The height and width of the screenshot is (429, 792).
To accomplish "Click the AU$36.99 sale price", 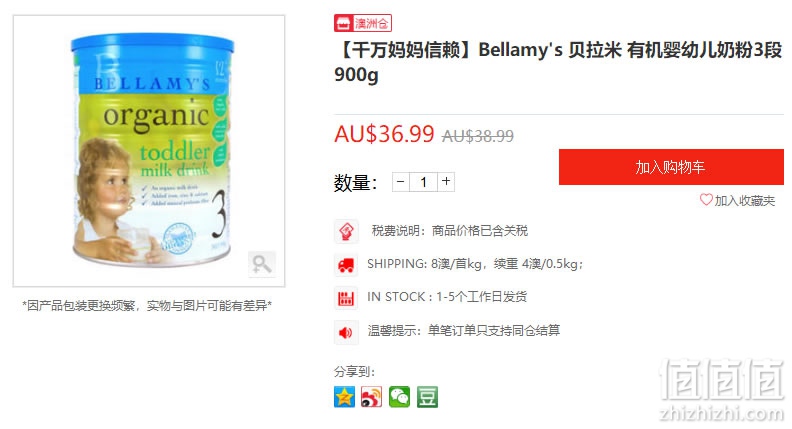I will pyautogui.click(x=384, y=134).
